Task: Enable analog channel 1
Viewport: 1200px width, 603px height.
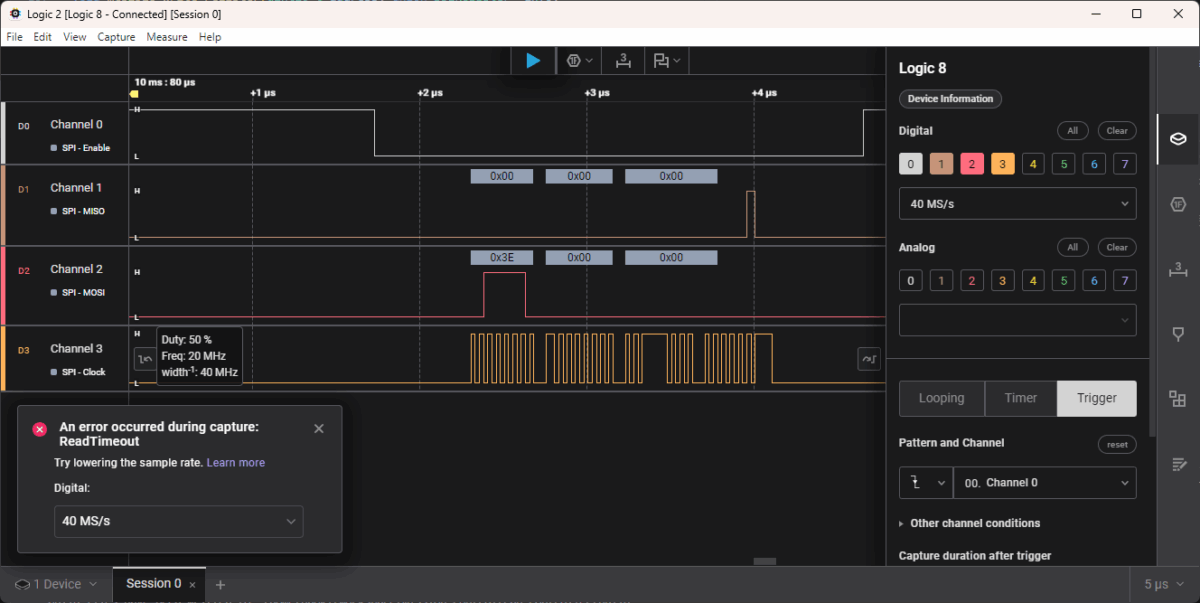Action: coord(941,281)
